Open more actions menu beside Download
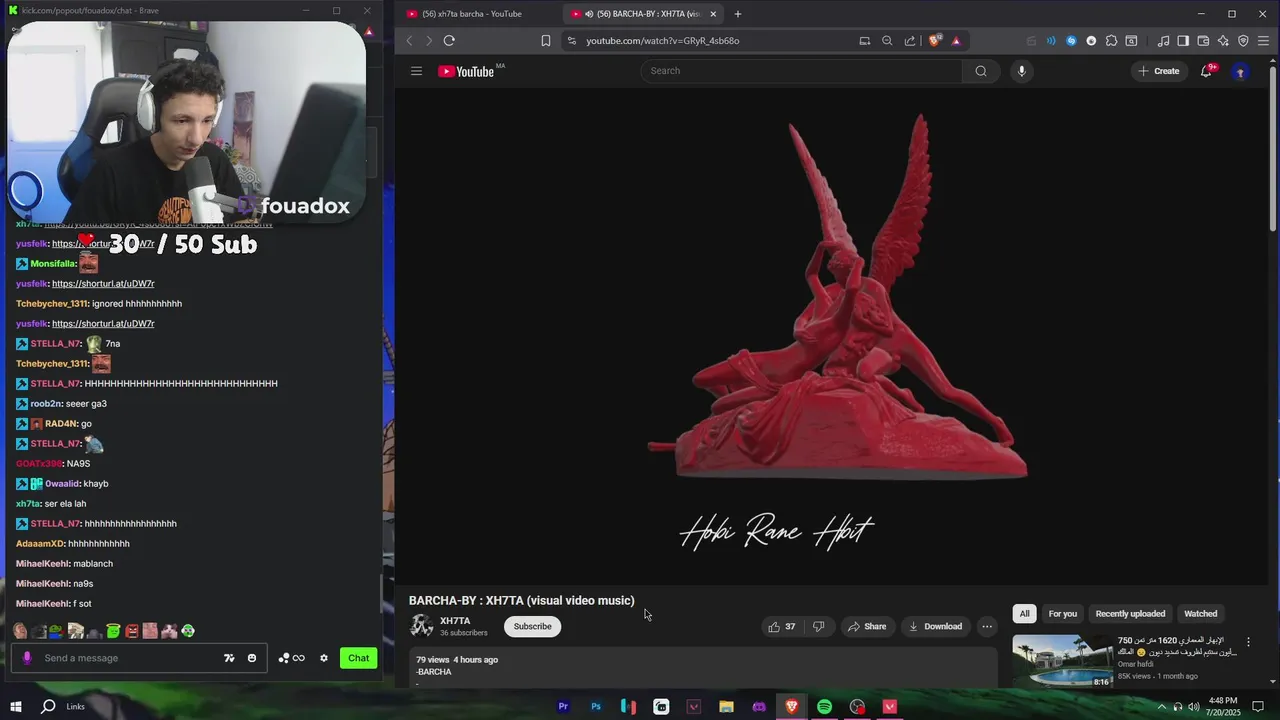 tap(987, 627)
